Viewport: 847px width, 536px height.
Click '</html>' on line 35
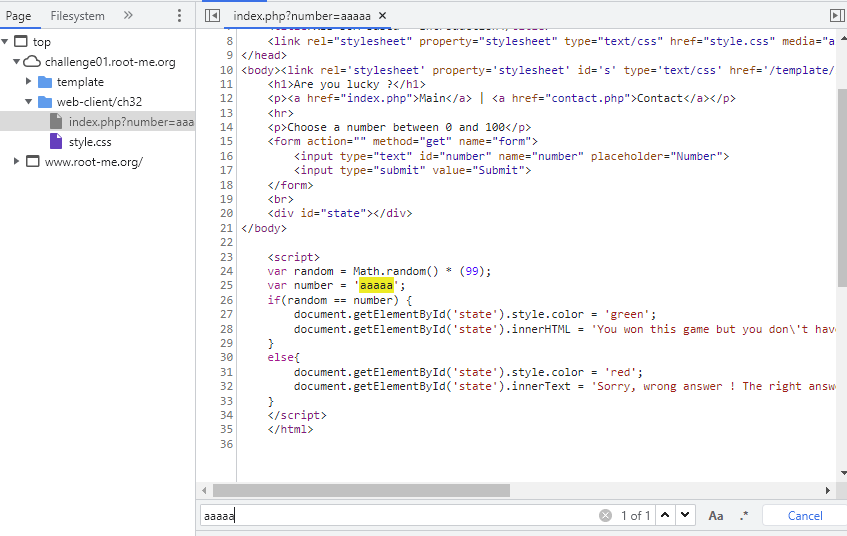click(290, 430)
